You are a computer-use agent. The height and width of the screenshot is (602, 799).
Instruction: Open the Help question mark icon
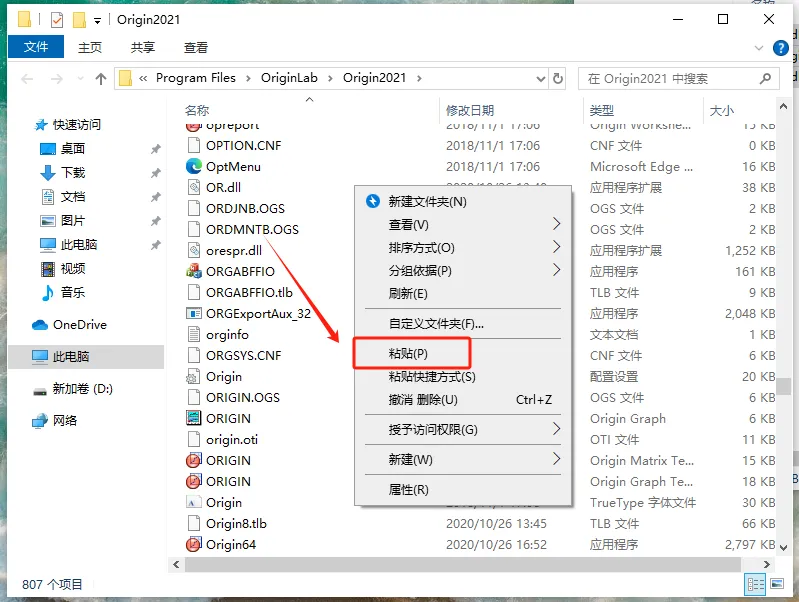coord(780,48)
